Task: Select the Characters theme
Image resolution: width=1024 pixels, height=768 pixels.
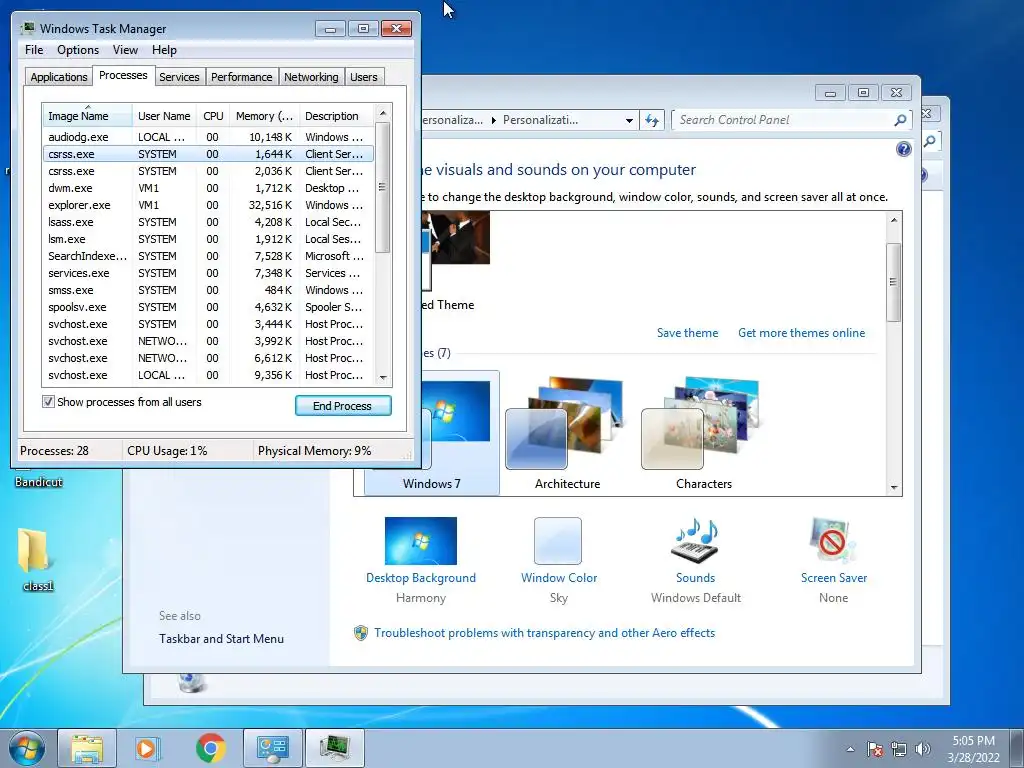Action: (703, 434)
